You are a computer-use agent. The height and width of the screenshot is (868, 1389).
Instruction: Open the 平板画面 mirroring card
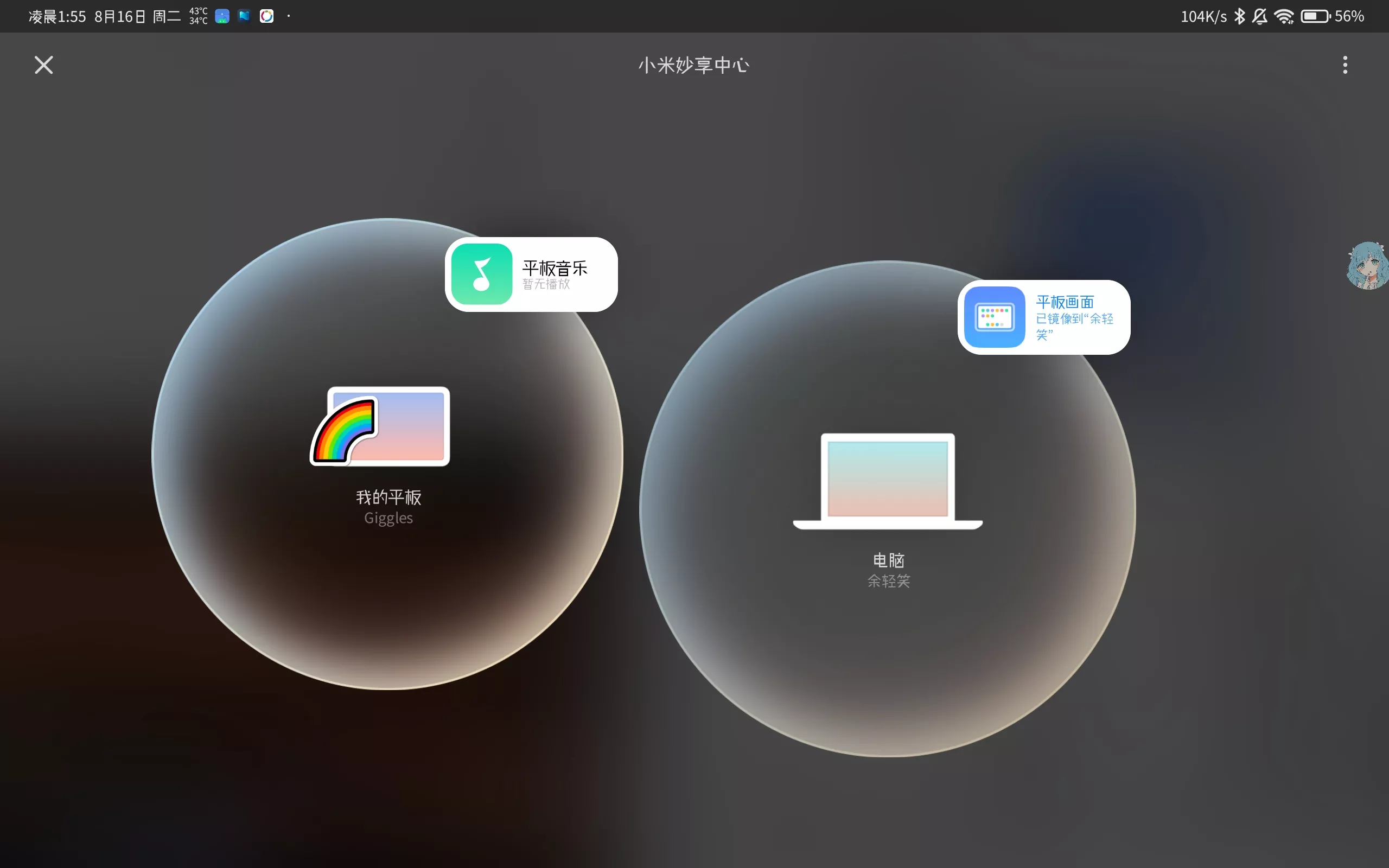click(x=1065, y=302)
